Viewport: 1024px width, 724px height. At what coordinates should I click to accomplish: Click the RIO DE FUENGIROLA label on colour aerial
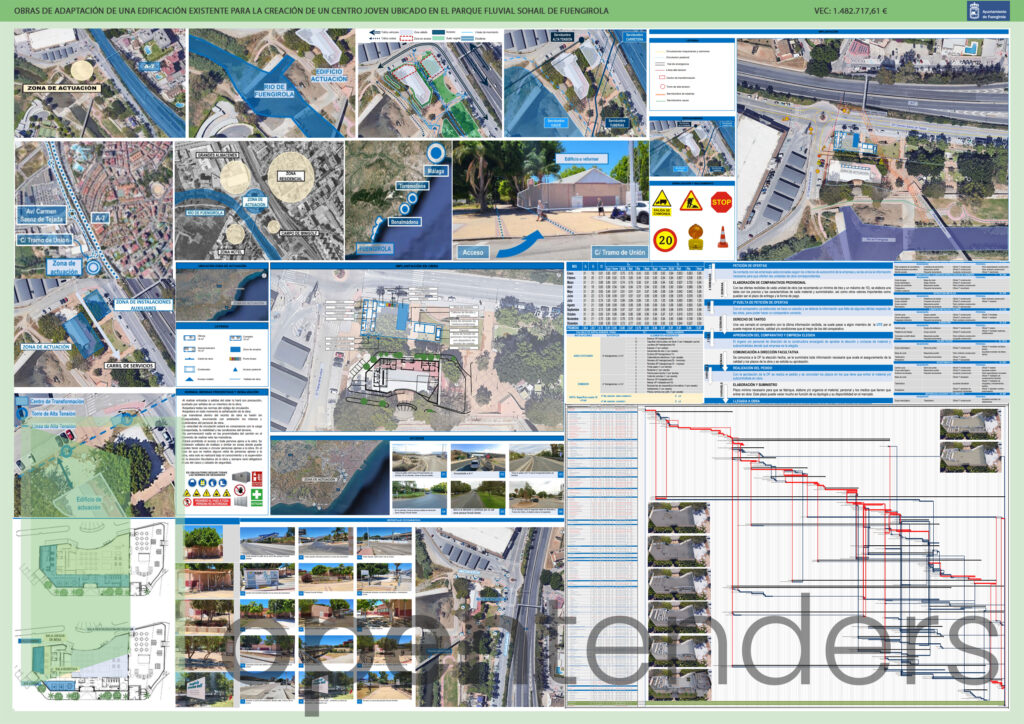coord(275,91)
